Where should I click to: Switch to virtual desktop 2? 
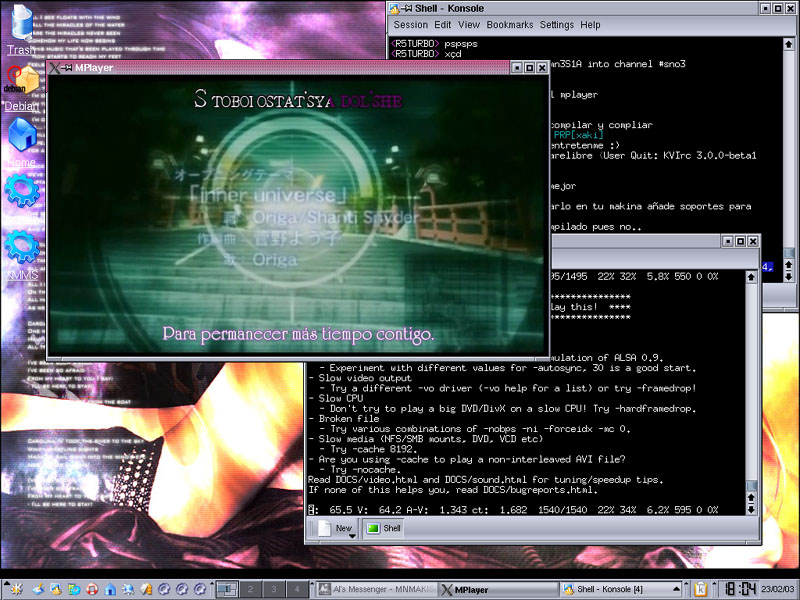click(250, 589)
